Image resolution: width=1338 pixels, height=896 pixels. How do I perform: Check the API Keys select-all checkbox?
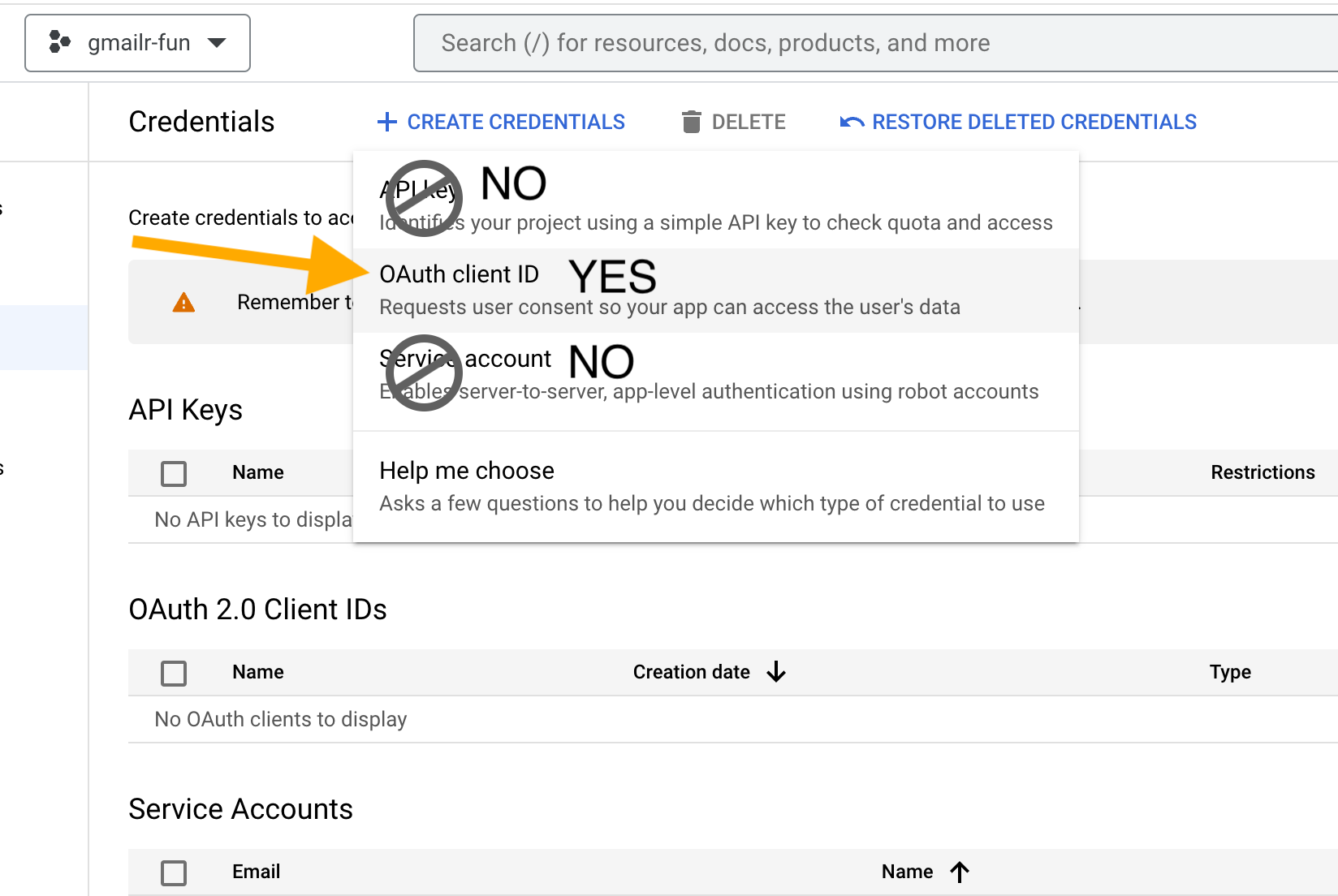tap(174, 472)
